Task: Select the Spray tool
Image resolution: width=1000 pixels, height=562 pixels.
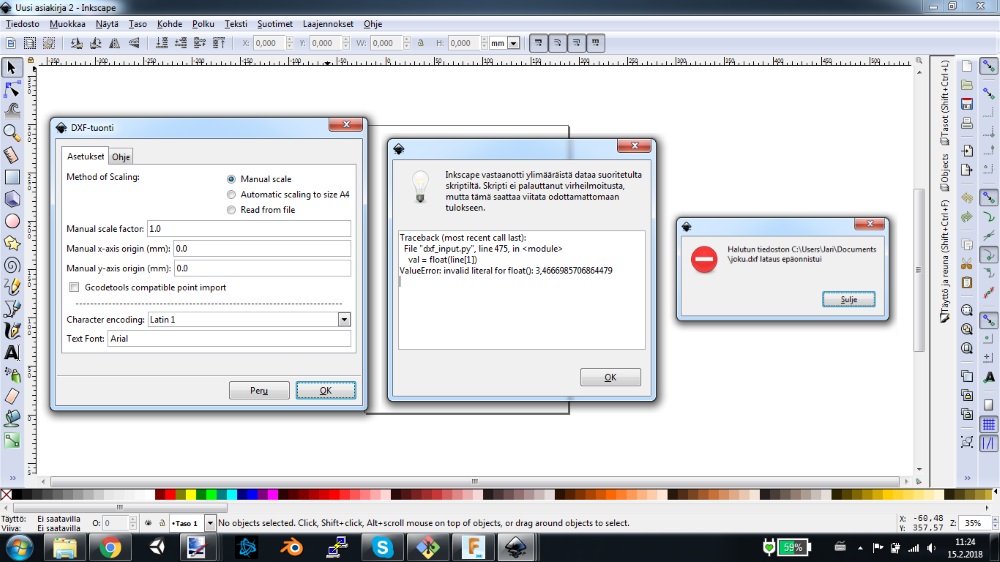Action: (x=11, y=374)
